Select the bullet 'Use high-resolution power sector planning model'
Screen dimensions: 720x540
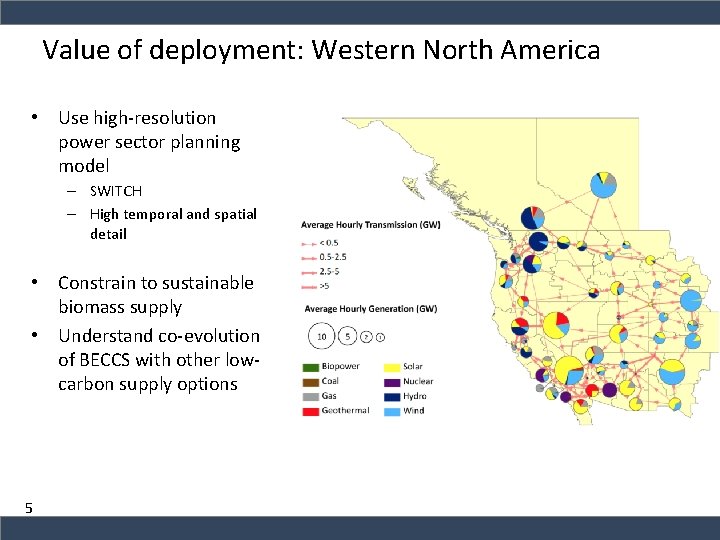pyautogui.click(x=149, y=141)
